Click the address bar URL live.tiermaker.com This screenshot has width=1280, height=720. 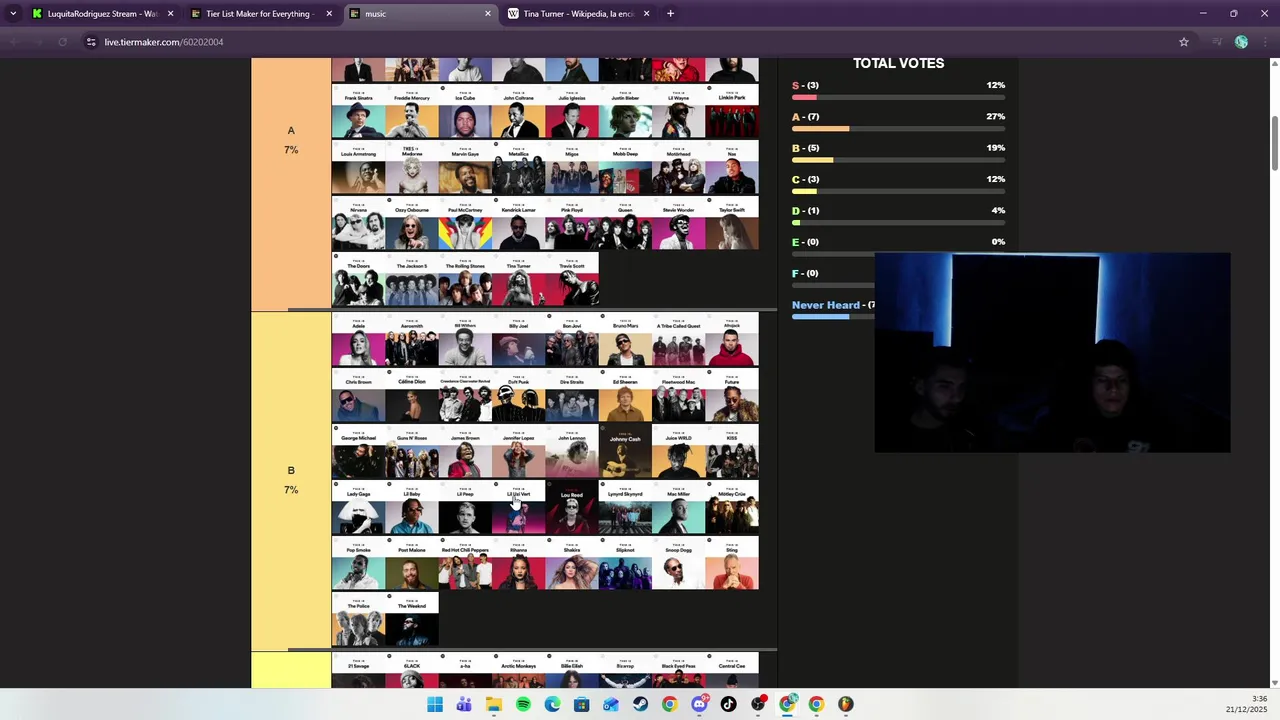pos(164,42)
